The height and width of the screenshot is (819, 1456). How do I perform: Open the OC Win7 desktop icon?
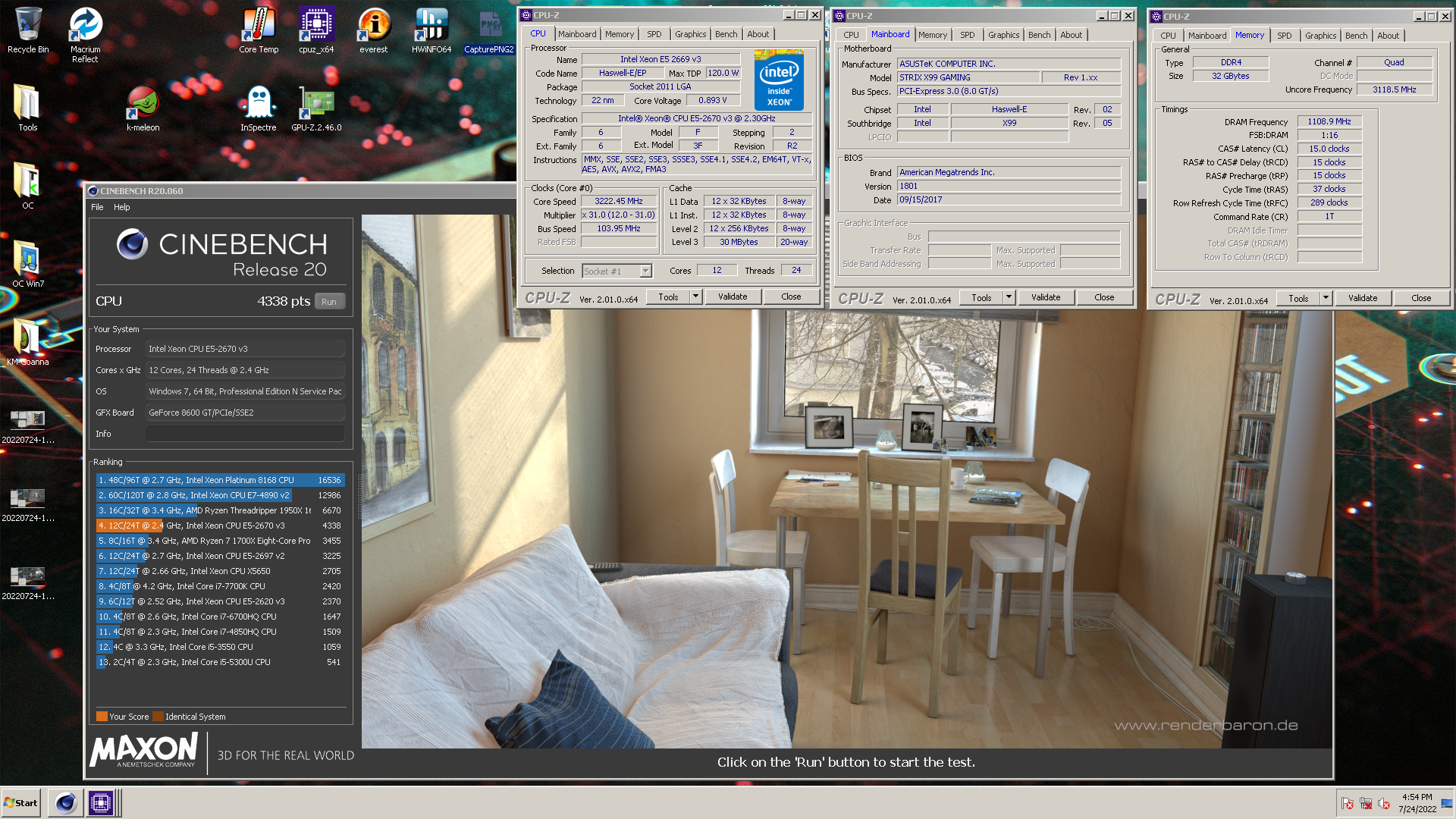click(x=27, y=264)
